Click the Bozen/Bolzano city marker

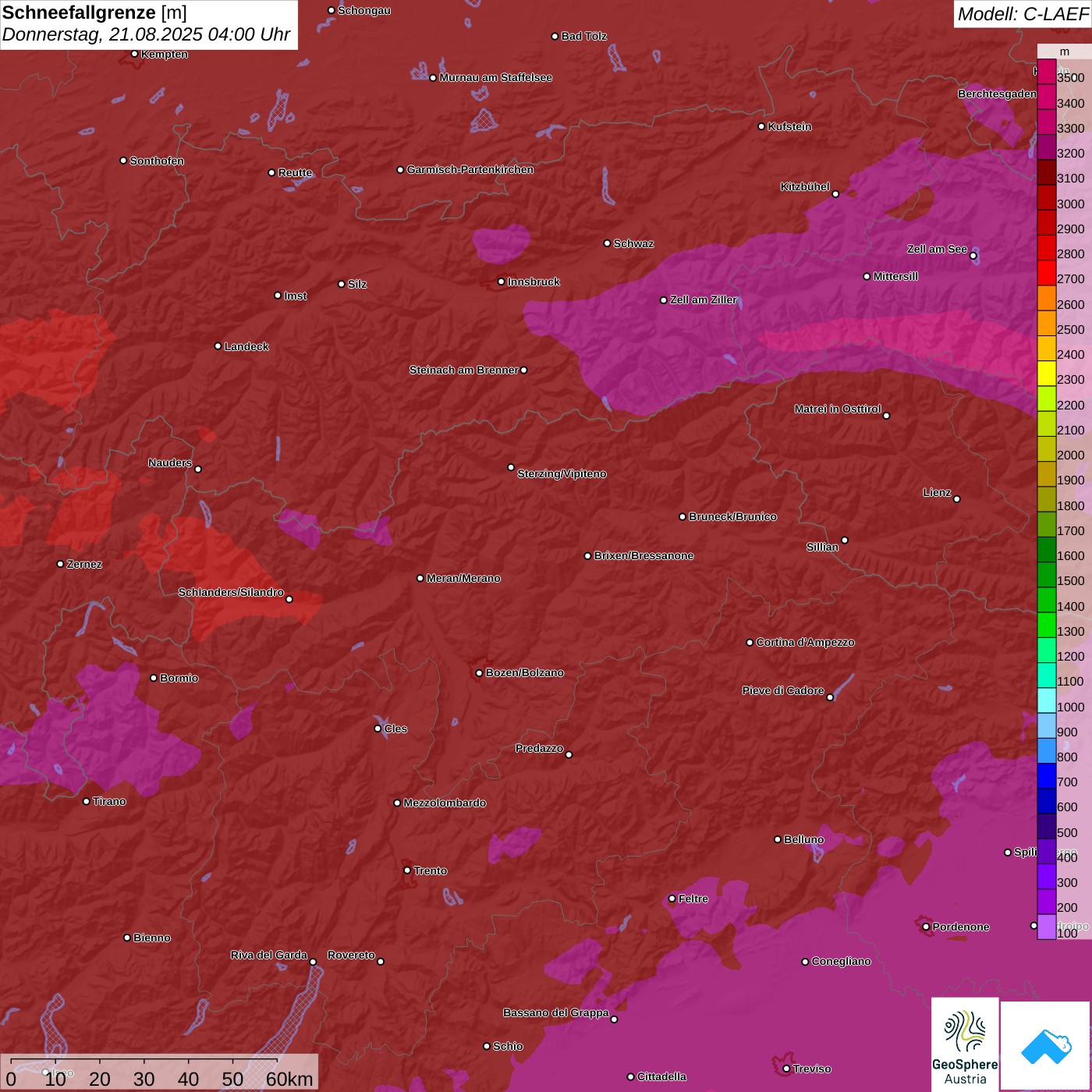click(479, 672)
